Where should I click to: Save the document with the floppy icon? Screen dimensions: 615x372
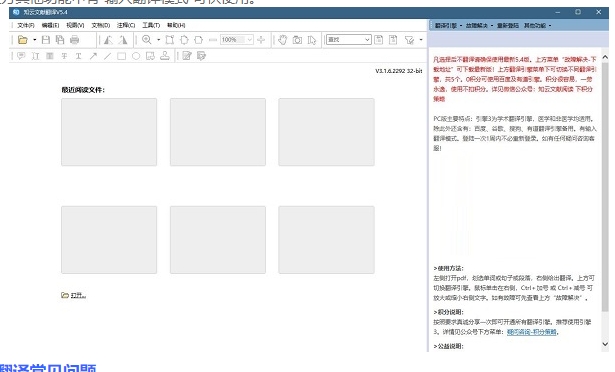(46, 40)
